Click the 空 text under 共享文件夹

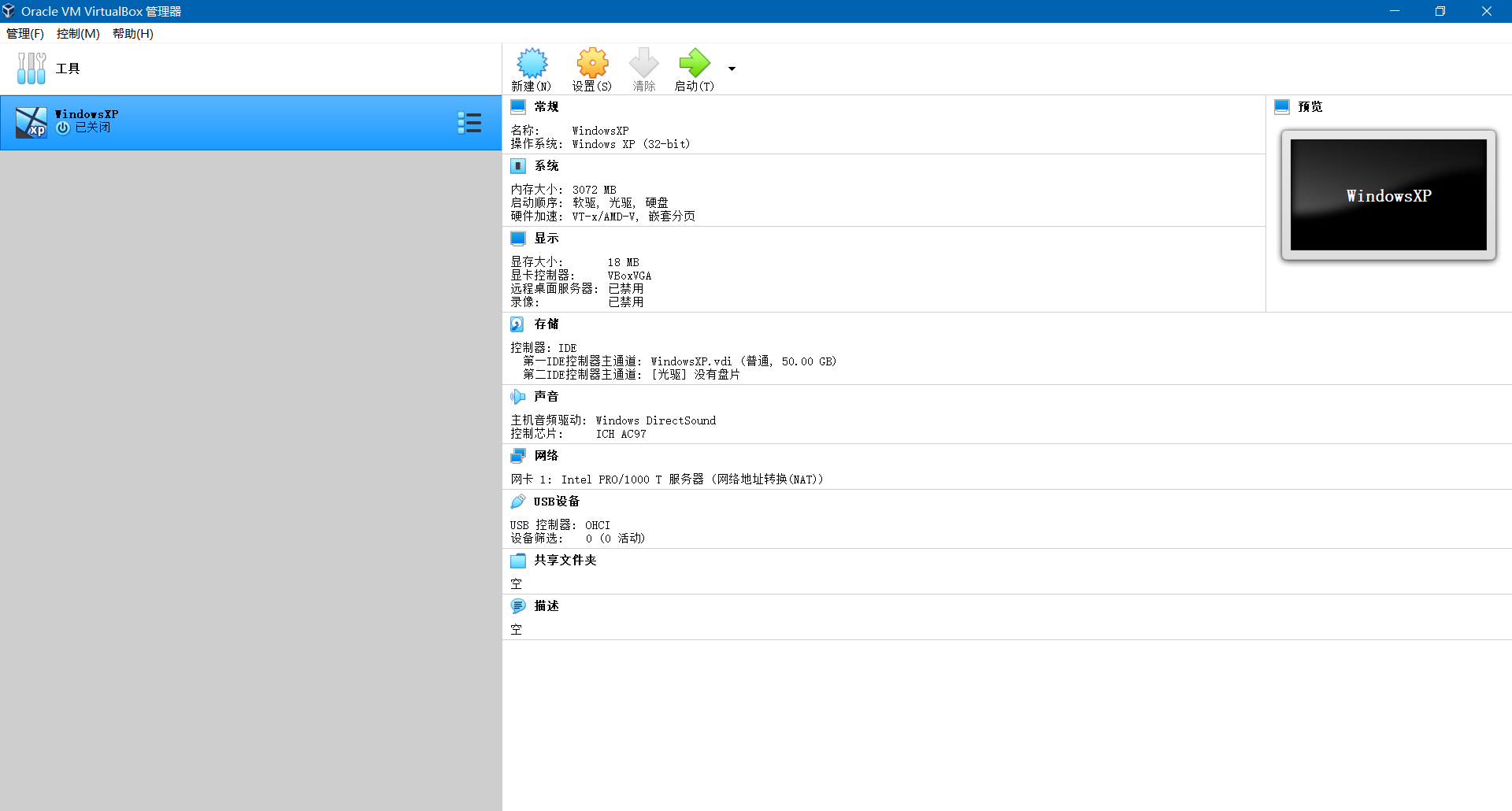click(x=517, y=584)
